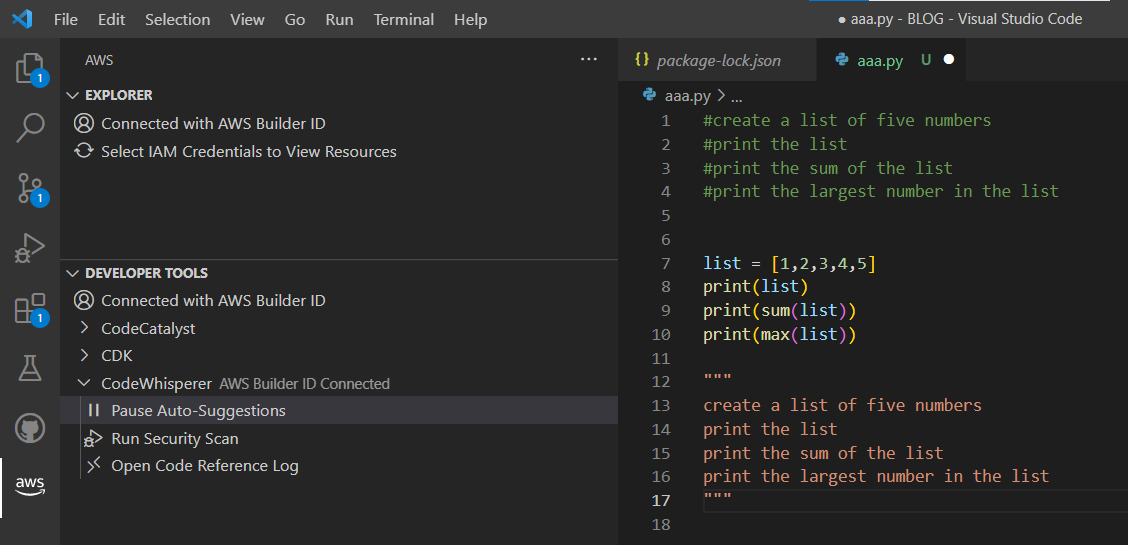Open the Explorer view in activity bar
This screenshot has height=545, width=1128.
[x=30, y=68]
